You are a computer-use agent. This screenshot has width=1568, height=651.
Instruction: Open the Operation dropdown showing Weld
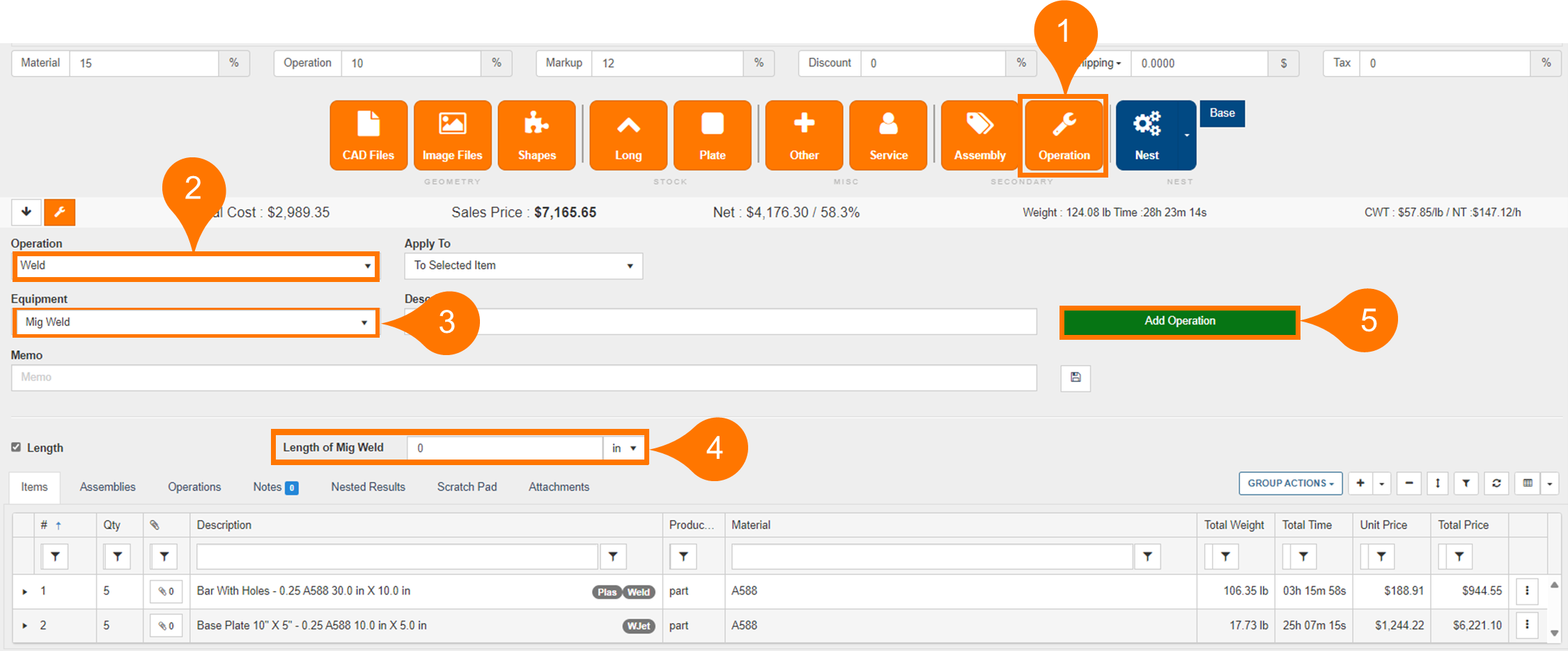[195, 266]
